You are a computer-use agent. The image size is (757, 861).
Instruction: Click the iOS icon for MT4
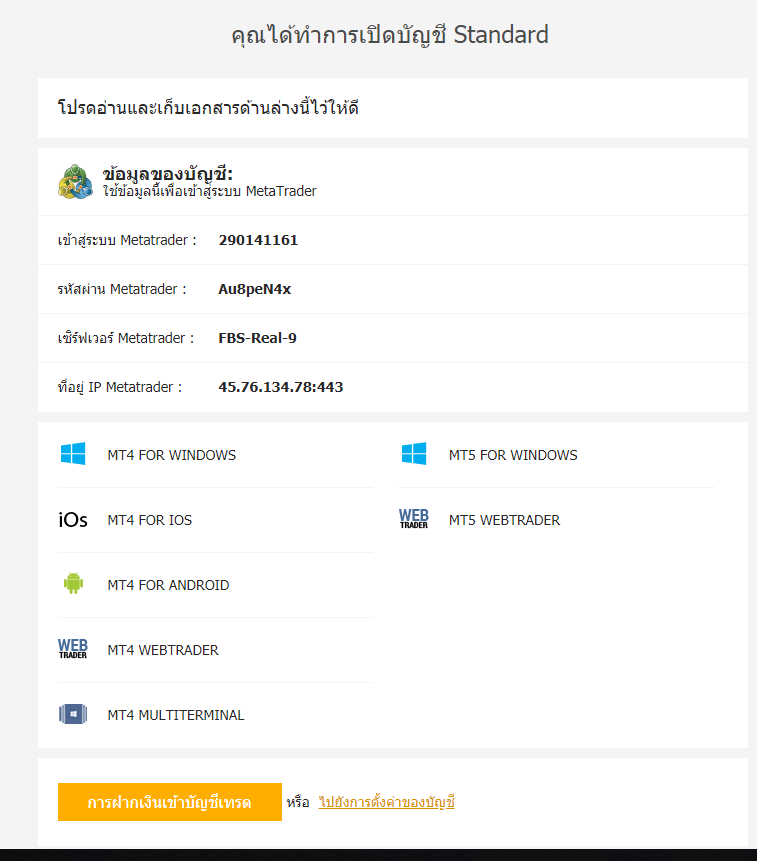[73, 519]
